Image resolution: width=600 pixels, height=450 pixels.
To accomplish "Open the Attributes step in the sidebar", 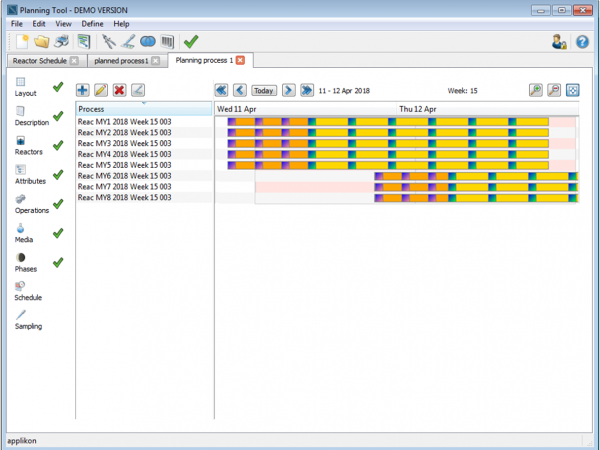I will 30,175.
